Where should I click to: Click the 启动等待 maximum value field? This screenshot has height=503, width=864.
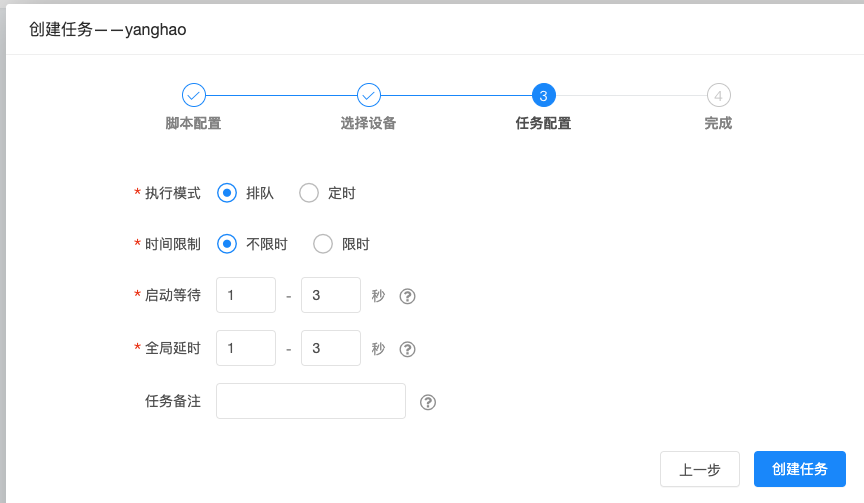(330, 295)
